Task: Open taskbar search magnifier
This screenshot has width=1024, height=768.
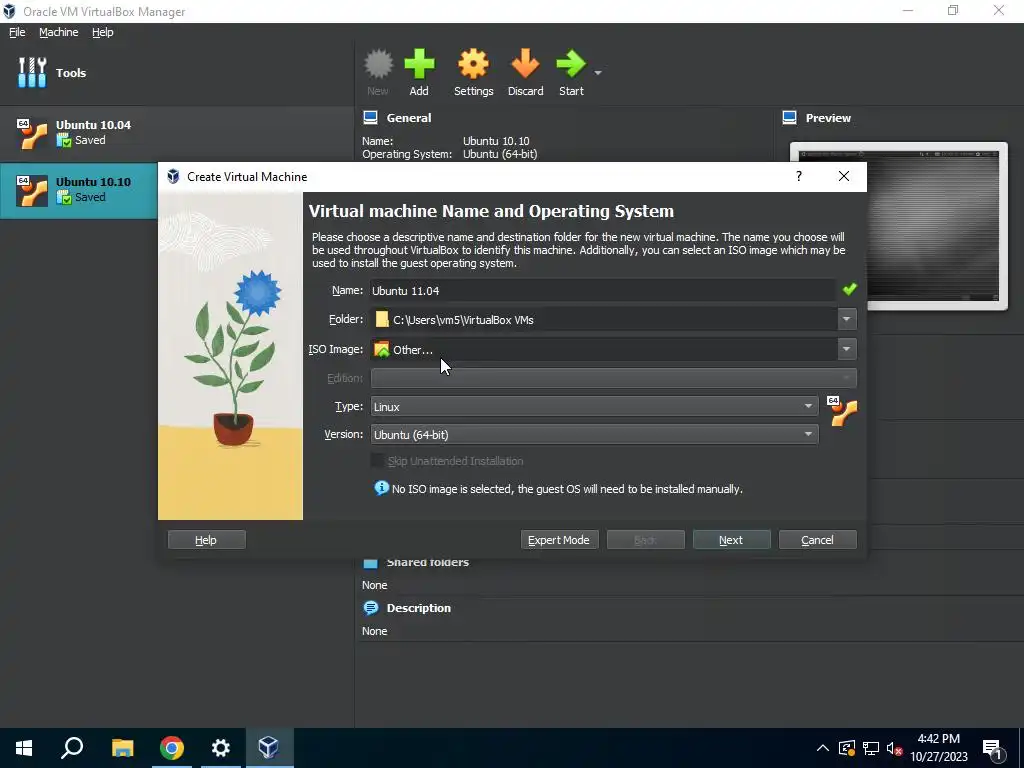Action: click(x=72, y=748)
